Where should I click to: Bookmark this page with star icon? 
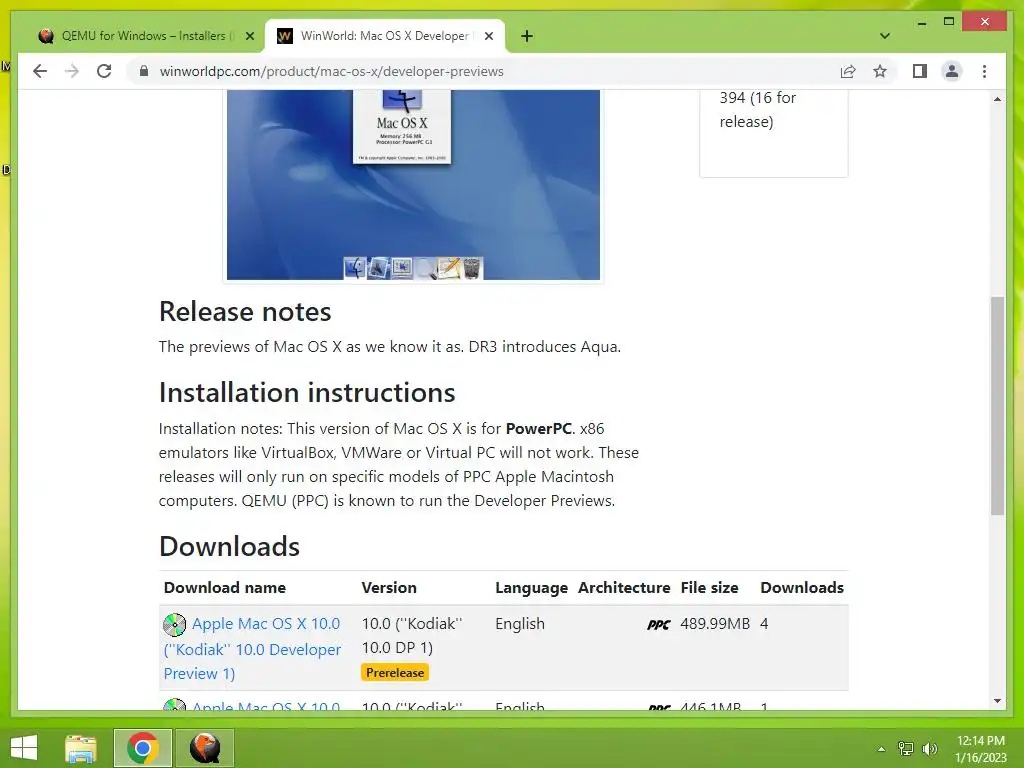pyautogui.click(x=880, y=71)
